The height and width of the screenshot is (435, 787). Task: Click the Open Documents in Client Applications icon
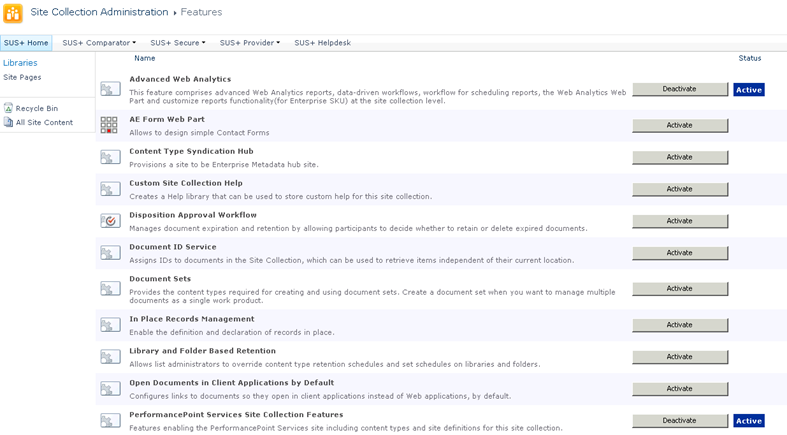(x=110, y=389)
